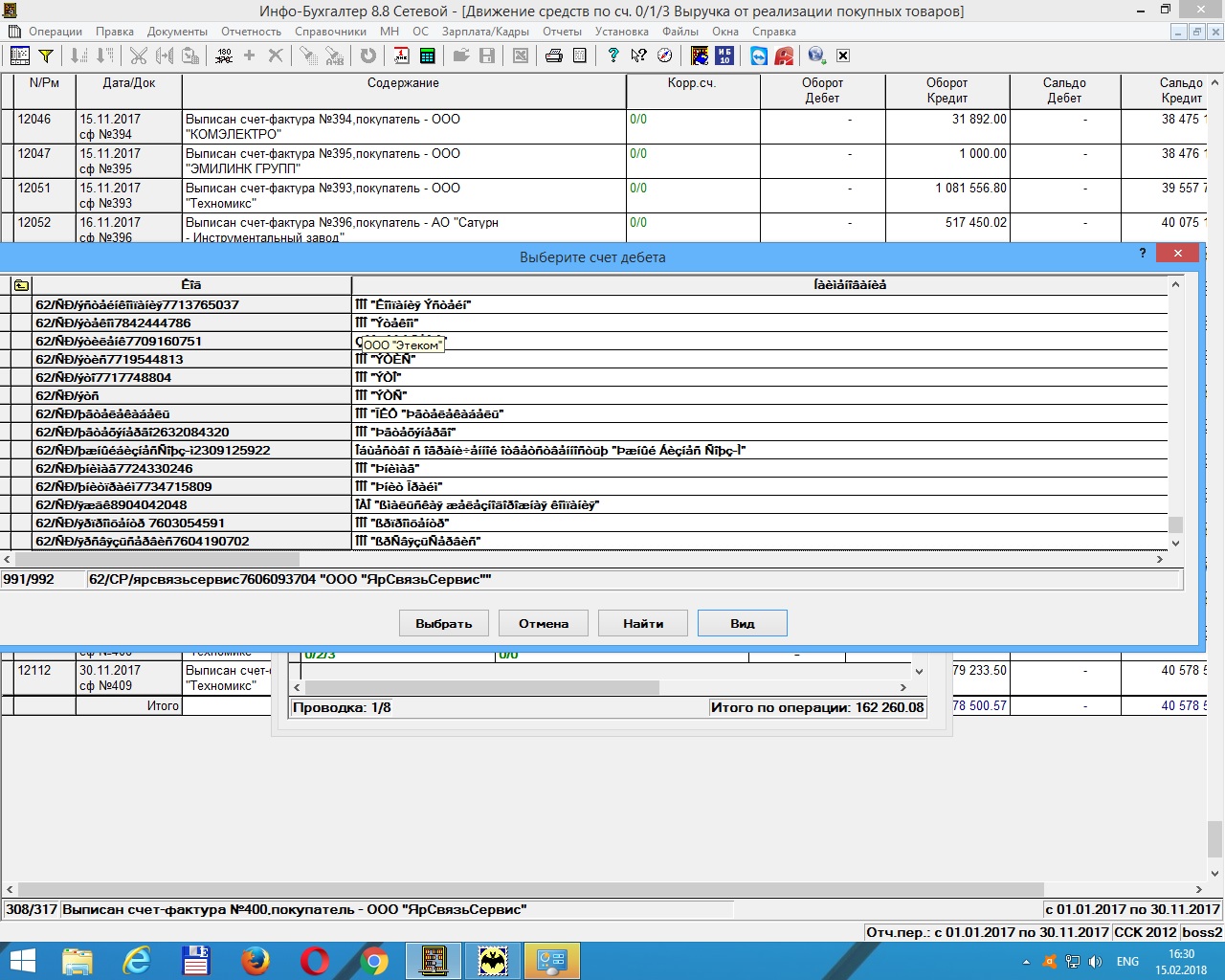Click the red toolbar icon beside TeamViewer
The image size is (1225, 980).
[785, 56]
